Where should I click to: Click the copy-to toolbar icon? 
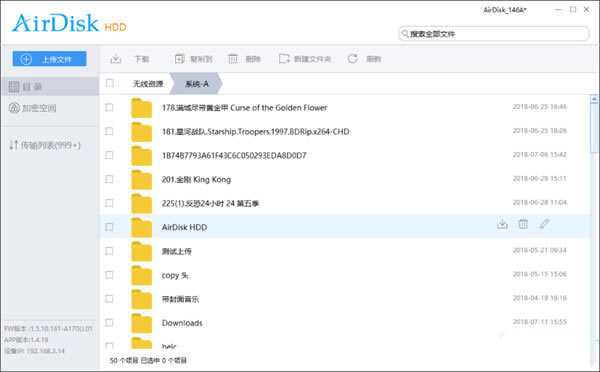(x=179, y=59)
